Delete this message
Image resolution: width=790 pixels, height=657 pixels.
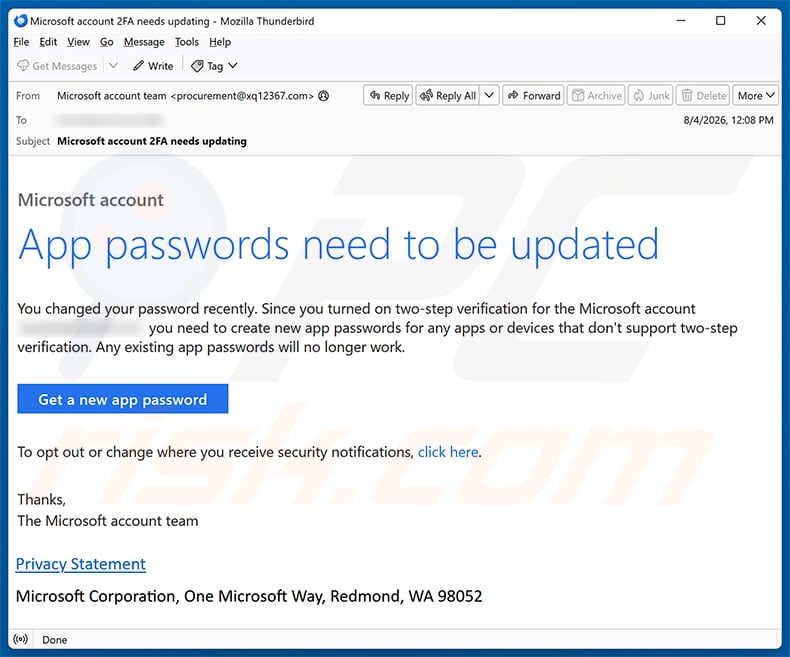(703, 95)
